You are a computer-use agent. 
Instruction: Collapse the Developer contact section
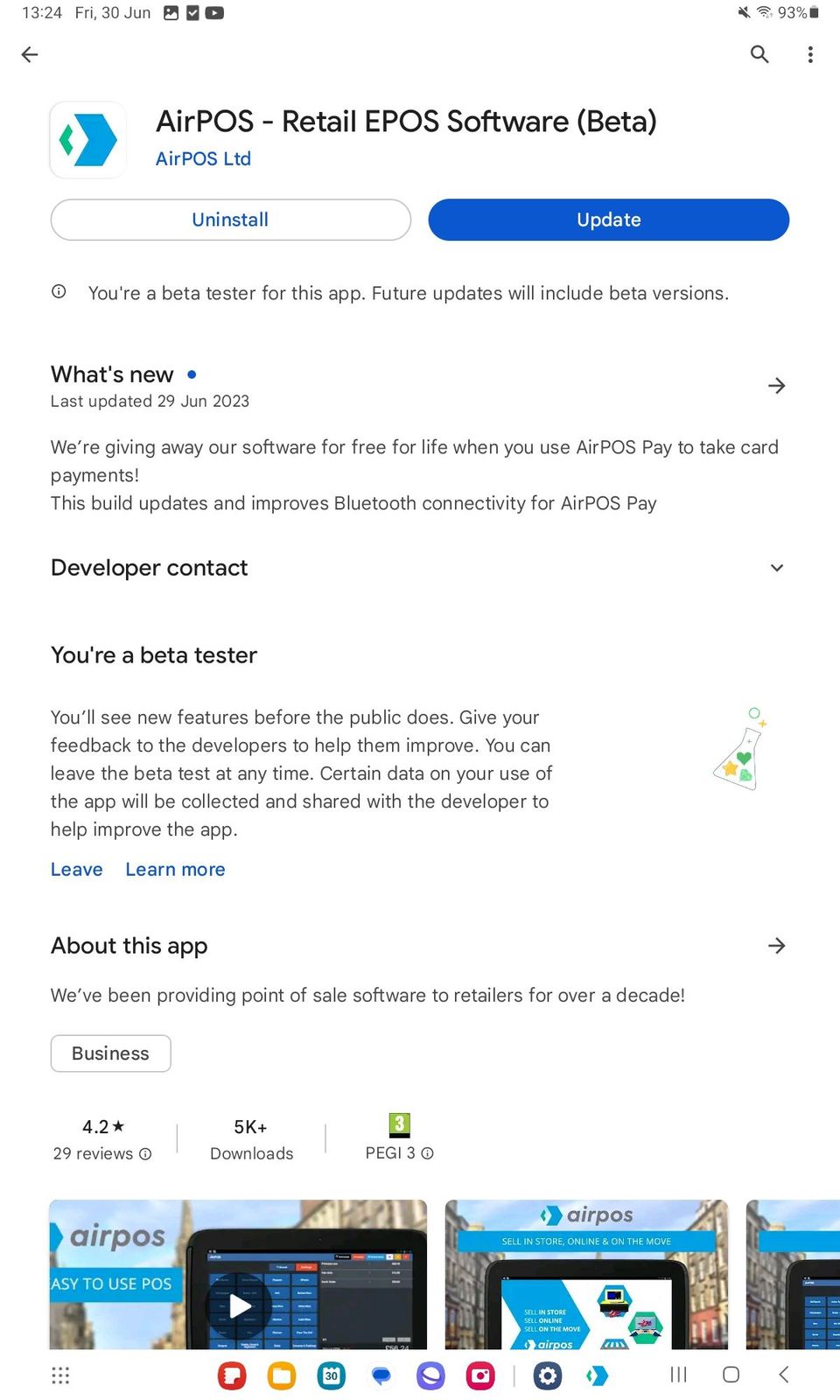click(x=776, y=567)
